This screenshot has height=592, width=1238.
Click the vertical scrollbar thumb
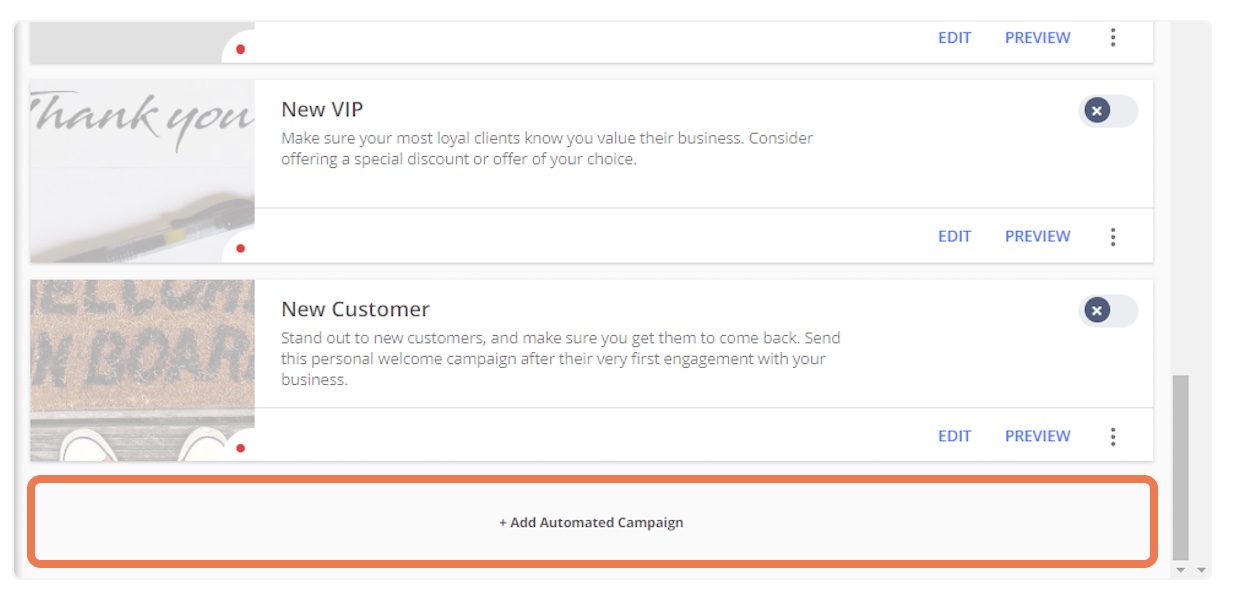pyautogui.click(x=1181, y=467)
